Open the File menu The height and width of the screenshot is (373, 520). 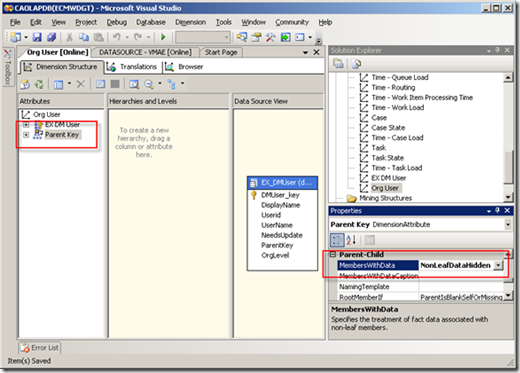coord(15,22)
